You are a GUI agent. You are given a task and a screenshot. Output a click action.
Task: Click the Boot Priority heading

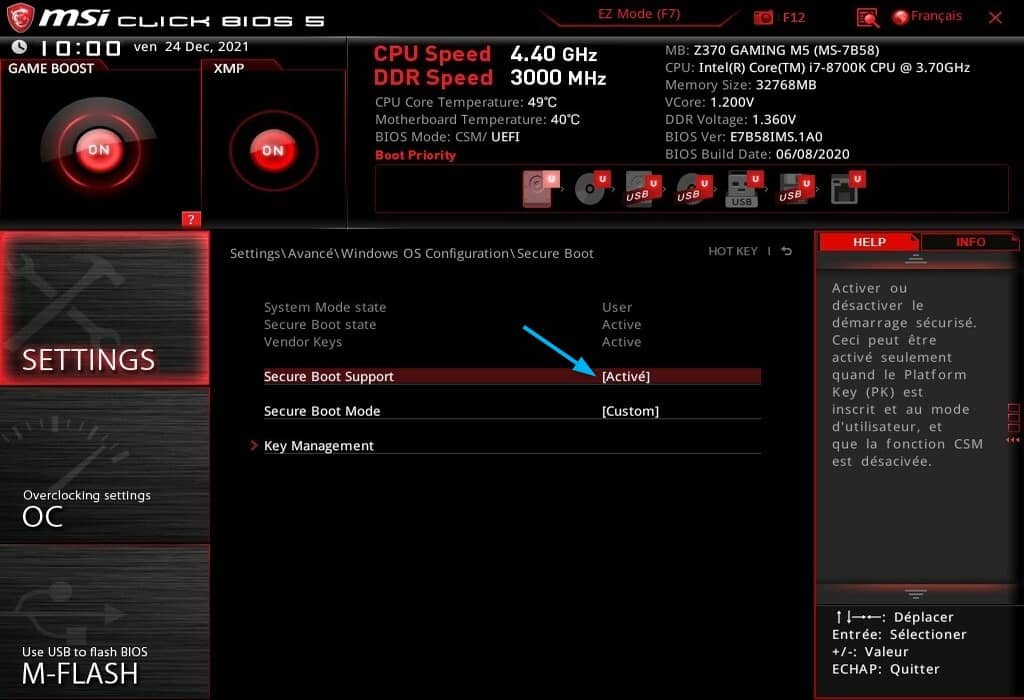click(x=415, y=155)
